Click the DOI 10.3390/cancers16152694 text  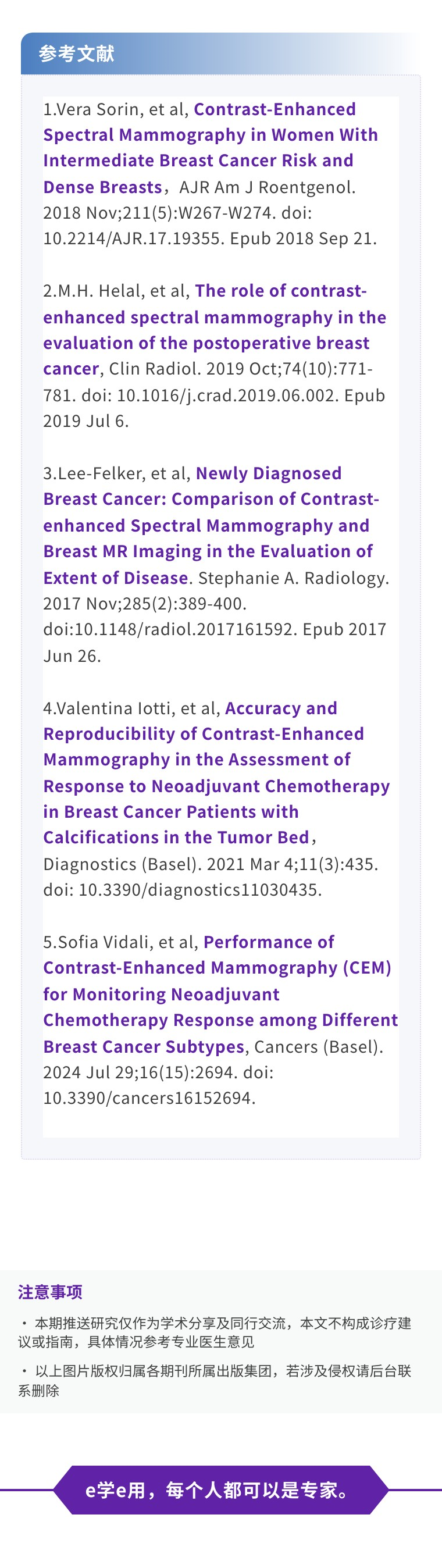[x=148, y=1097]
